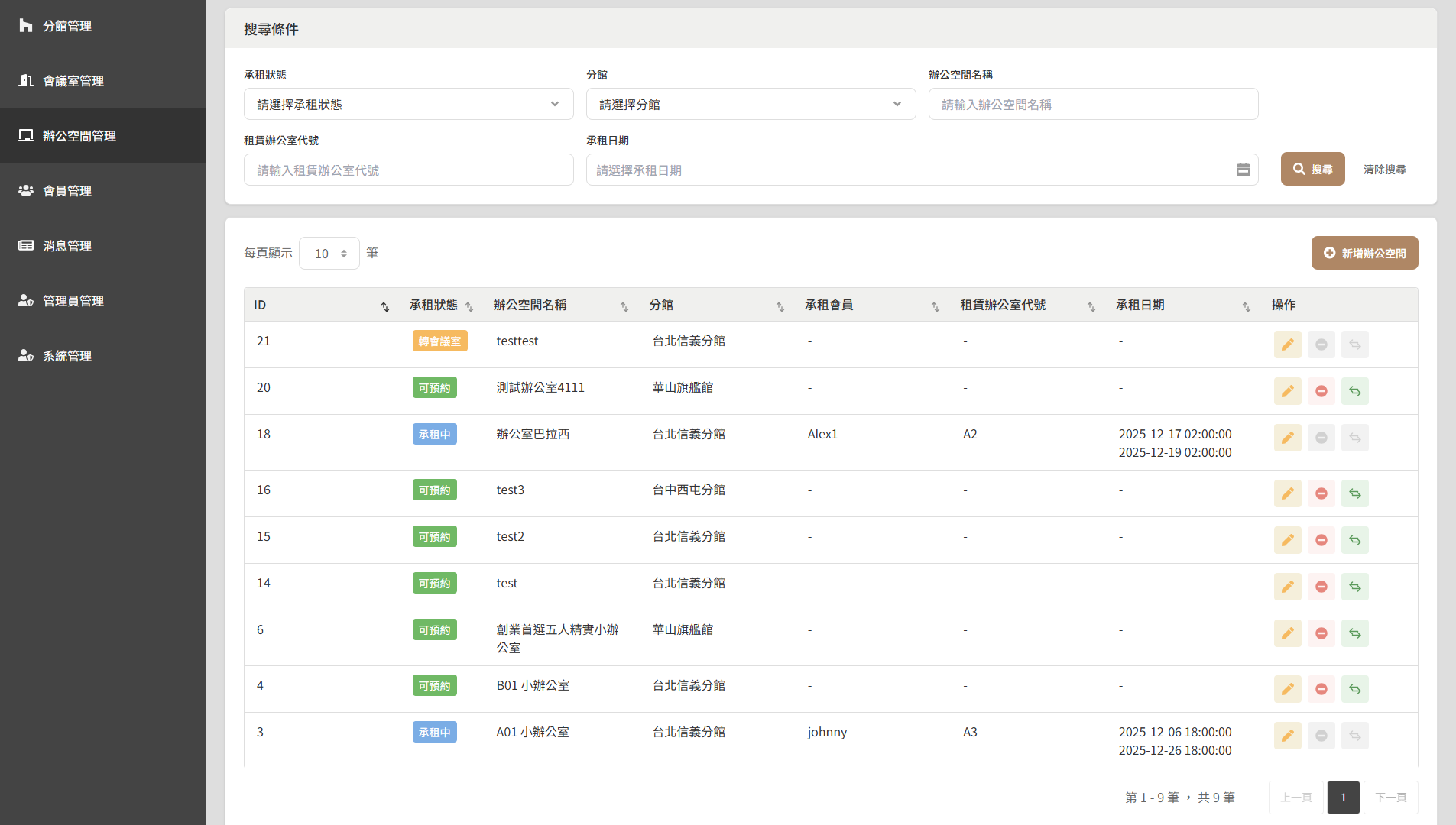Expand the 分館 selection dropdown

click(x=750, y=104)
